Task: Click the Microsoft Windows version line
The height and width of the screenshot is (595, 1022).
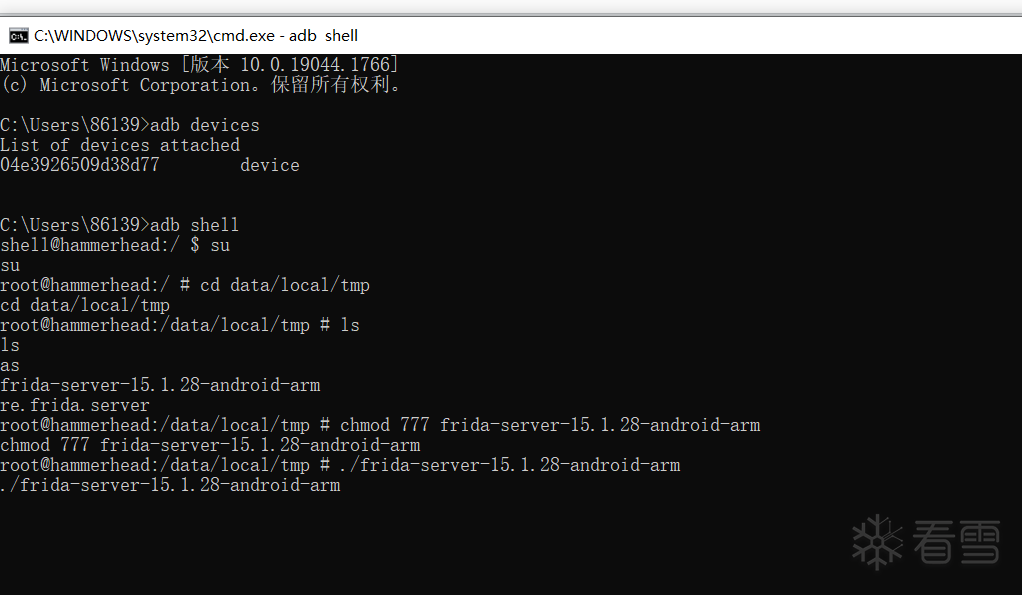Action: (199, 65)
